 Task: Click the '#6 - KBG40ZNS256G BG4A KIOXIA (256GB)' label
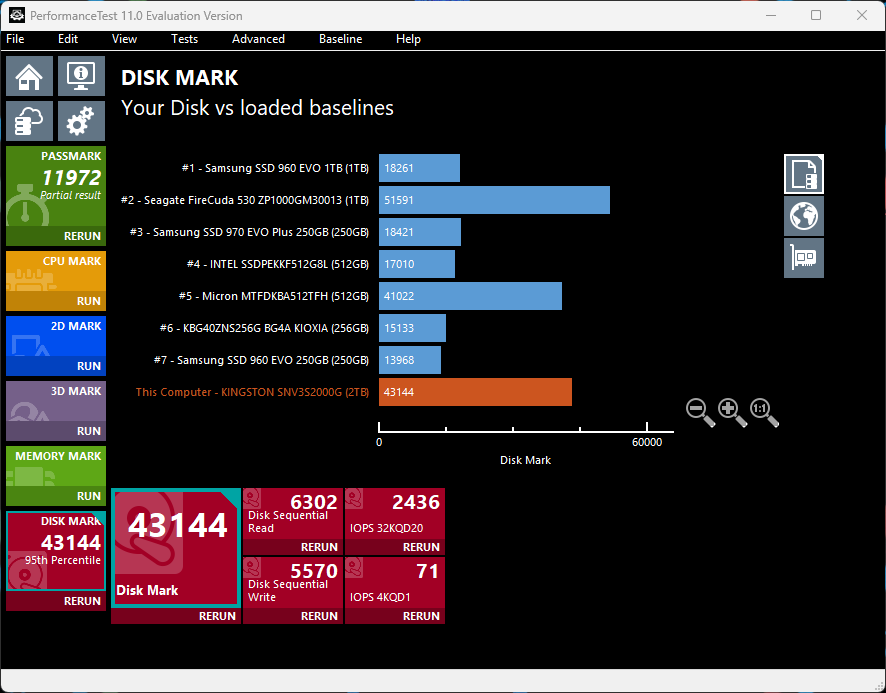click(264, 328)
